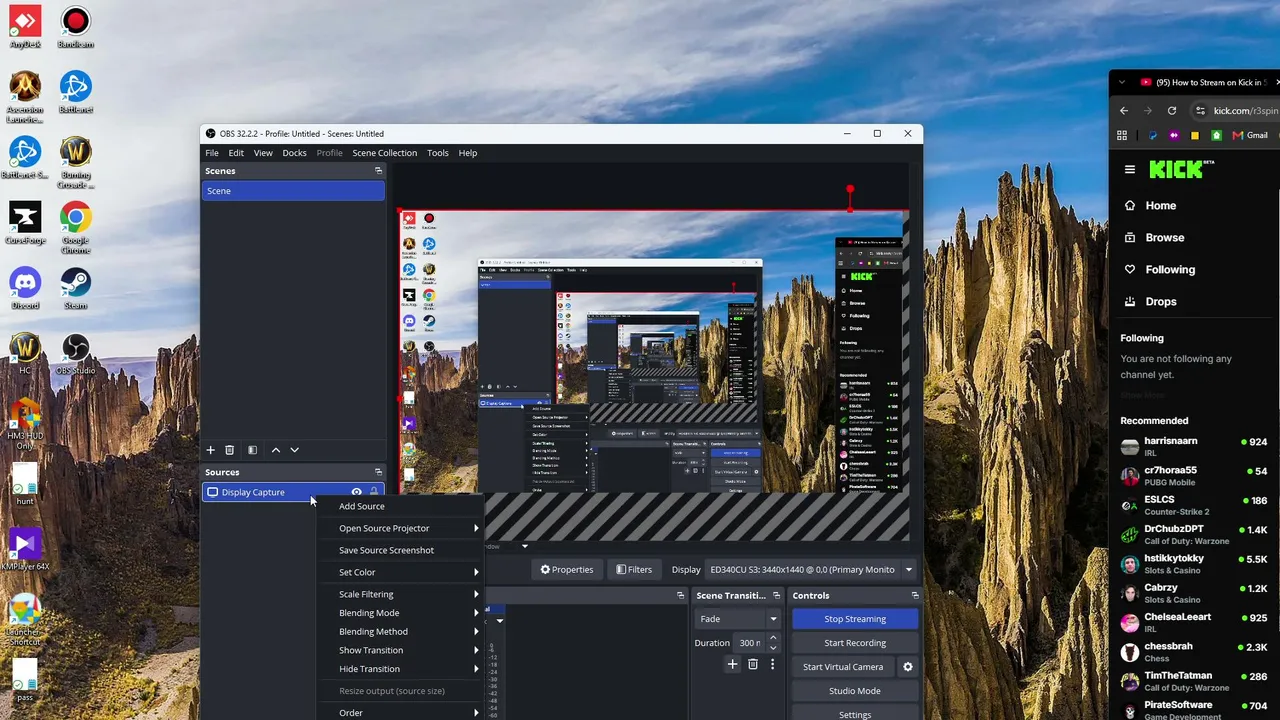Decrease transition duration with the down stepper
The height and width of the screenshot is (720, 1280).
[x=773, y=648]
